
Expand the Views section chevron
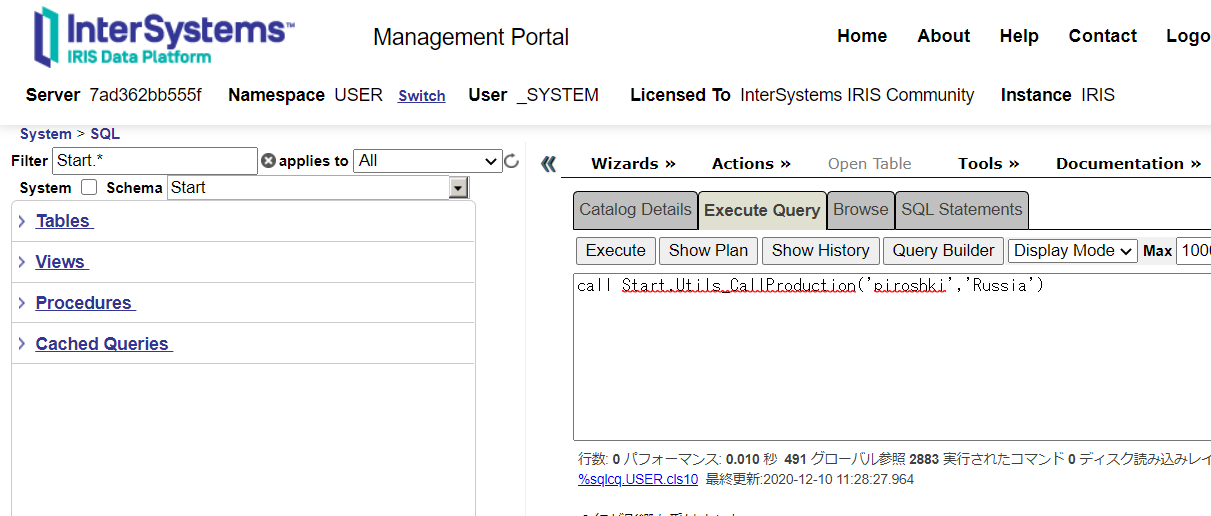21,262
